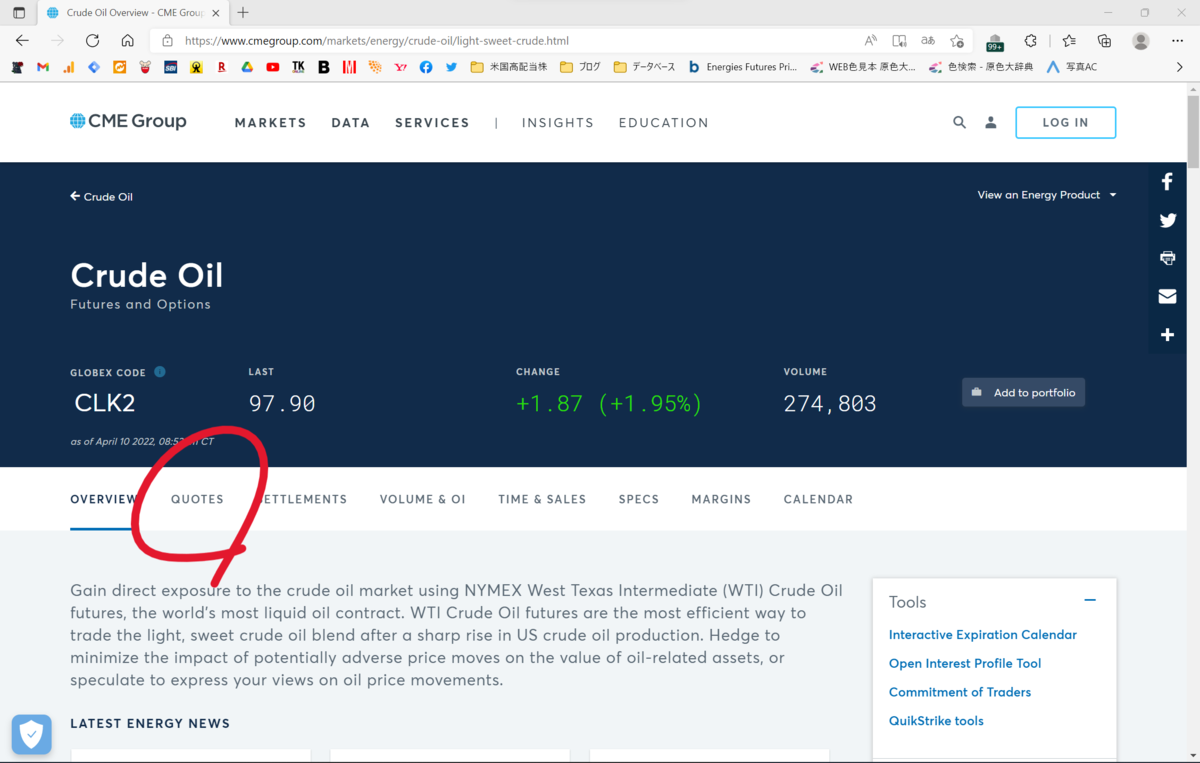Open the 写真AC bookmark

point(1071,67)
